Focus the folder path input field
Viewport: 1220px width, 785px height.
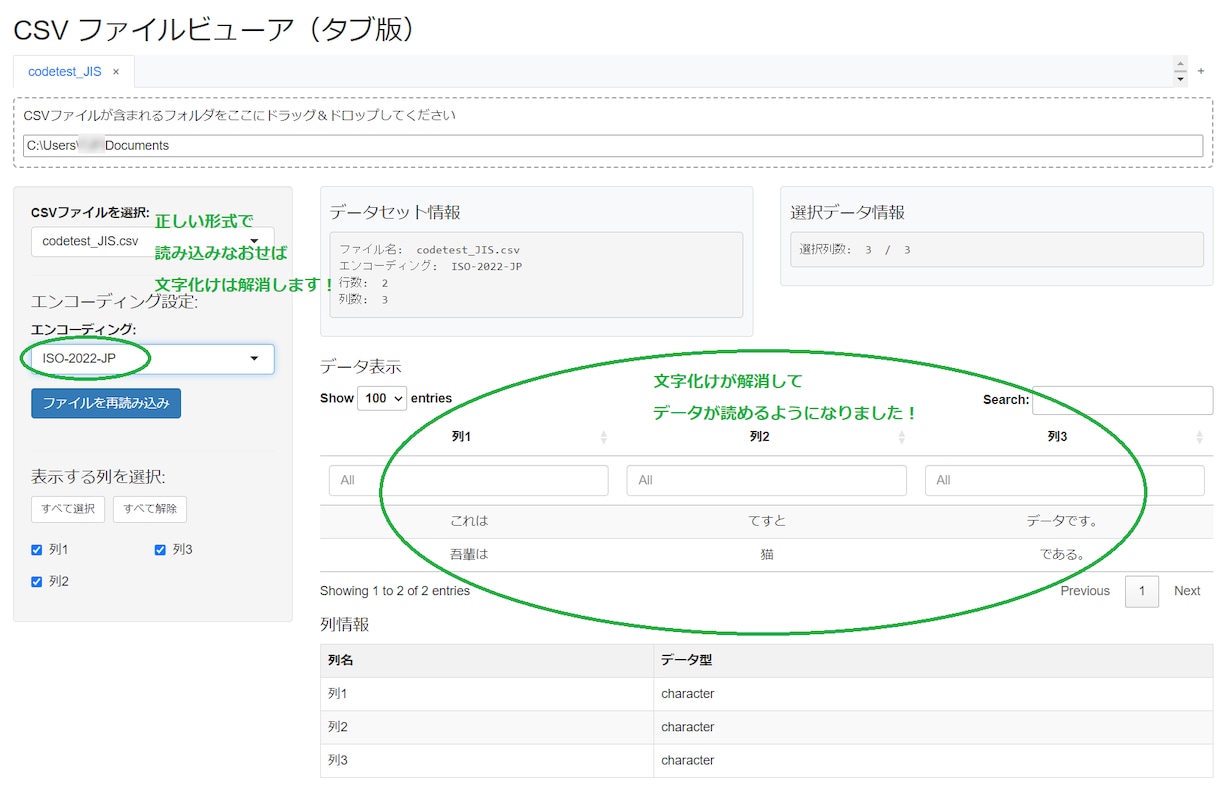click(613, 146)
